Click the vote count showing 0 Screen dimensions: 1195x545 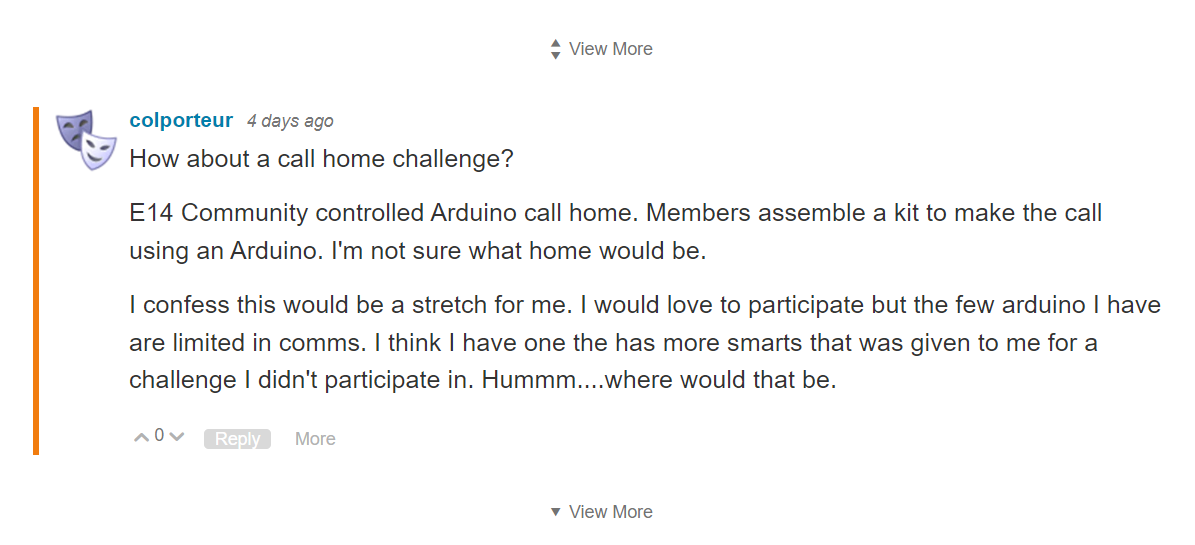pos(159,435)
